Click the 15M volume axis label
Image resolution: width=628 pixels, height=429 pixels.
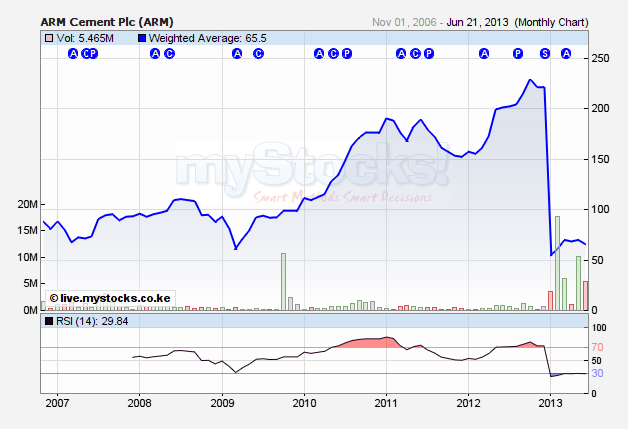(x=27, y=231)
